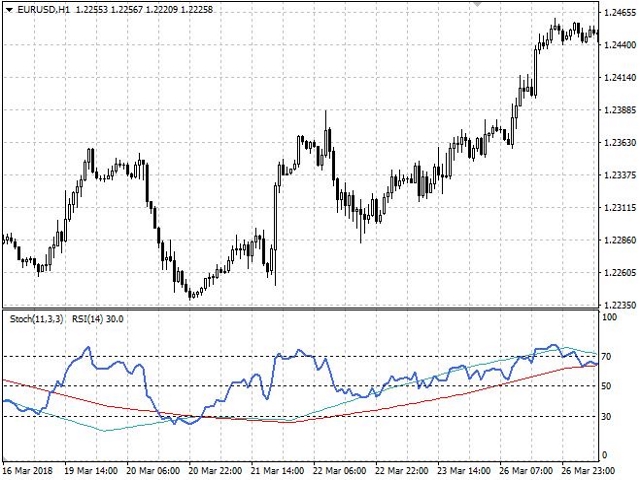Click the separator bar above indicator window
This screenshot has width=640, height=480.
click(x=300, y=310)
